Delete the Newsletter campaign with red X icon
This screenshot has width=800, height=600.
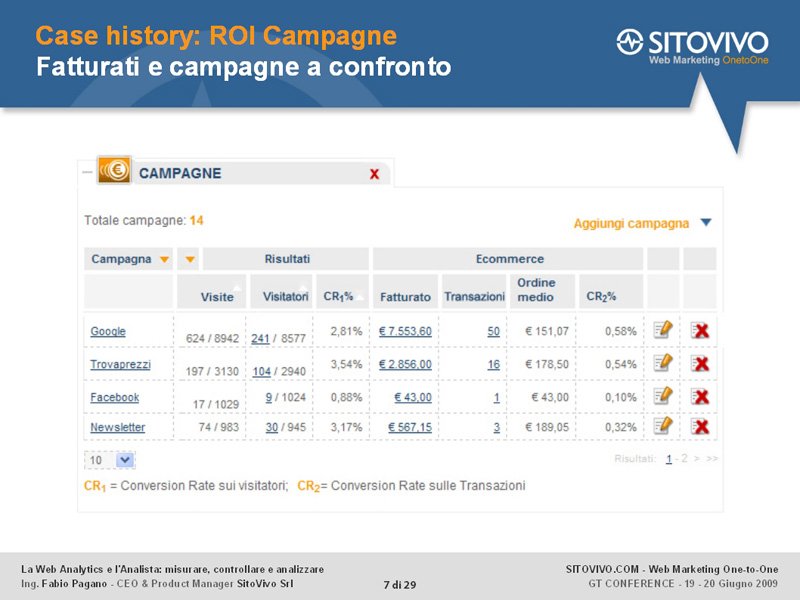(700, 426)
